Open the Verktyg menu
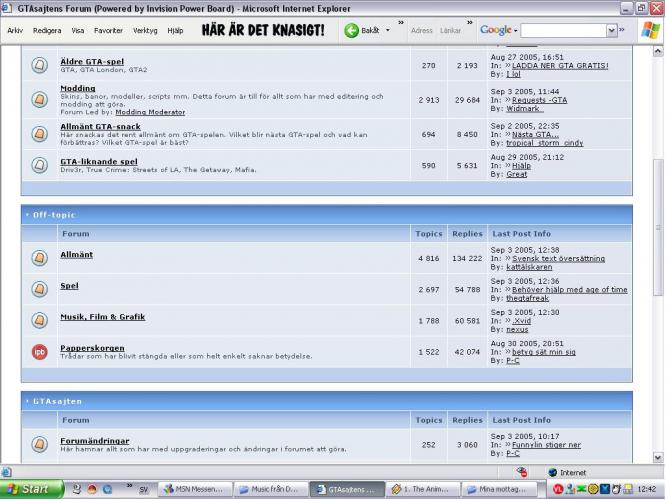Image resolution: width=666 pixels, height=500 pixels. [x=145, y=31]
